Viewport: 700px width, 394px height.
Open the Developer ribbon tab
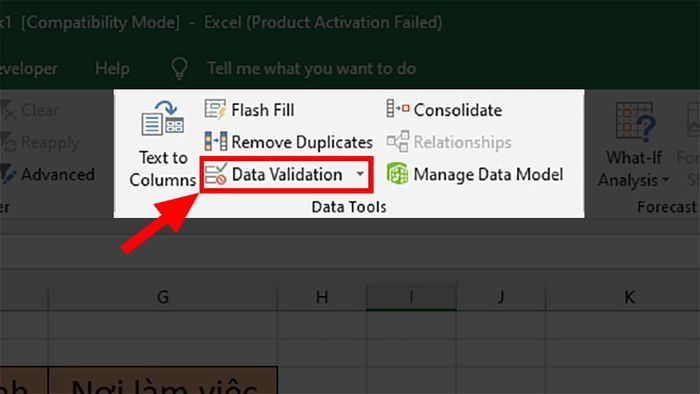[29, 69]
